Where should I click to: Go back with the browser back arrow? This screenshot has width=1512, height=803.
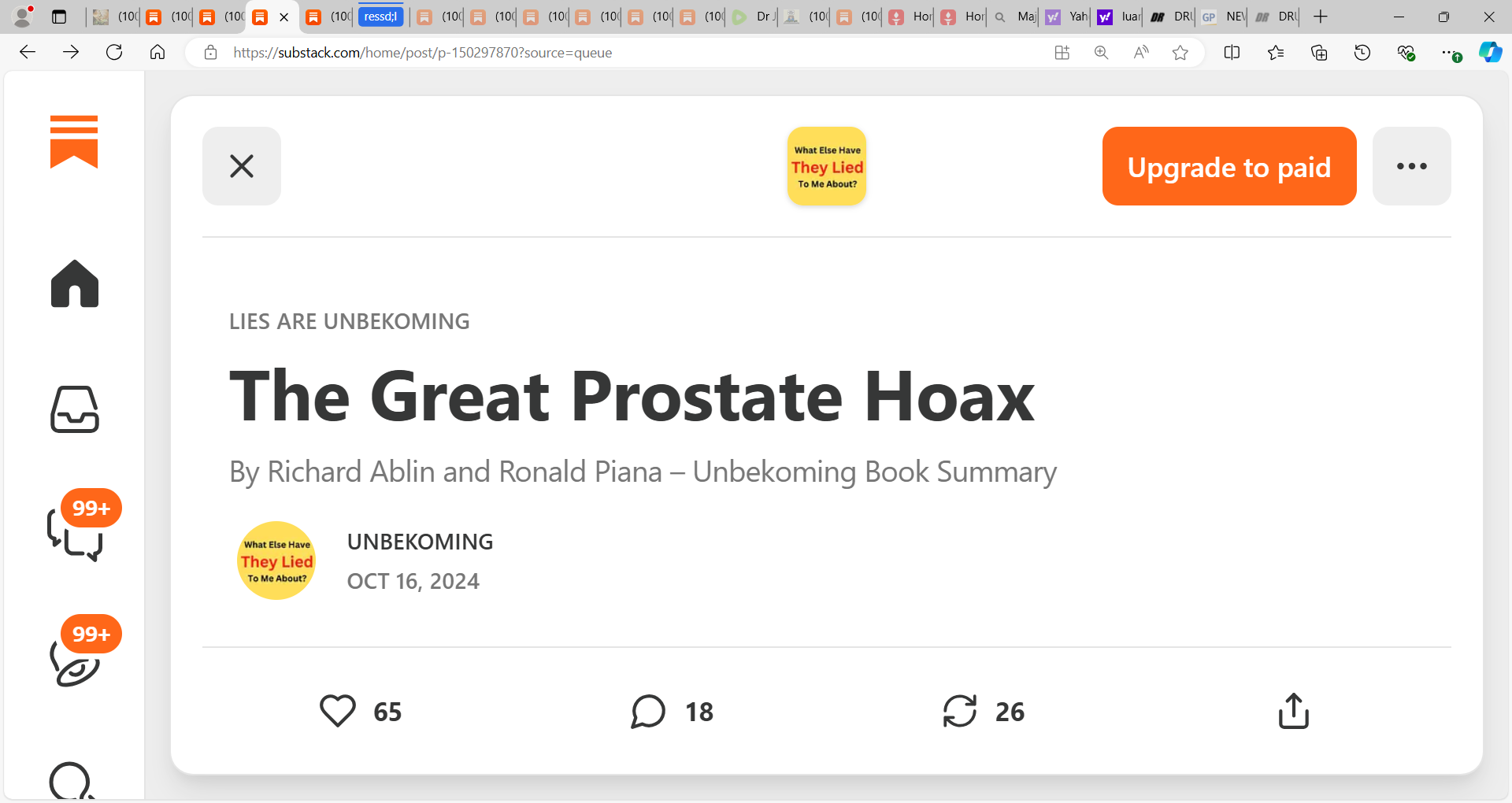click(28, 52)
